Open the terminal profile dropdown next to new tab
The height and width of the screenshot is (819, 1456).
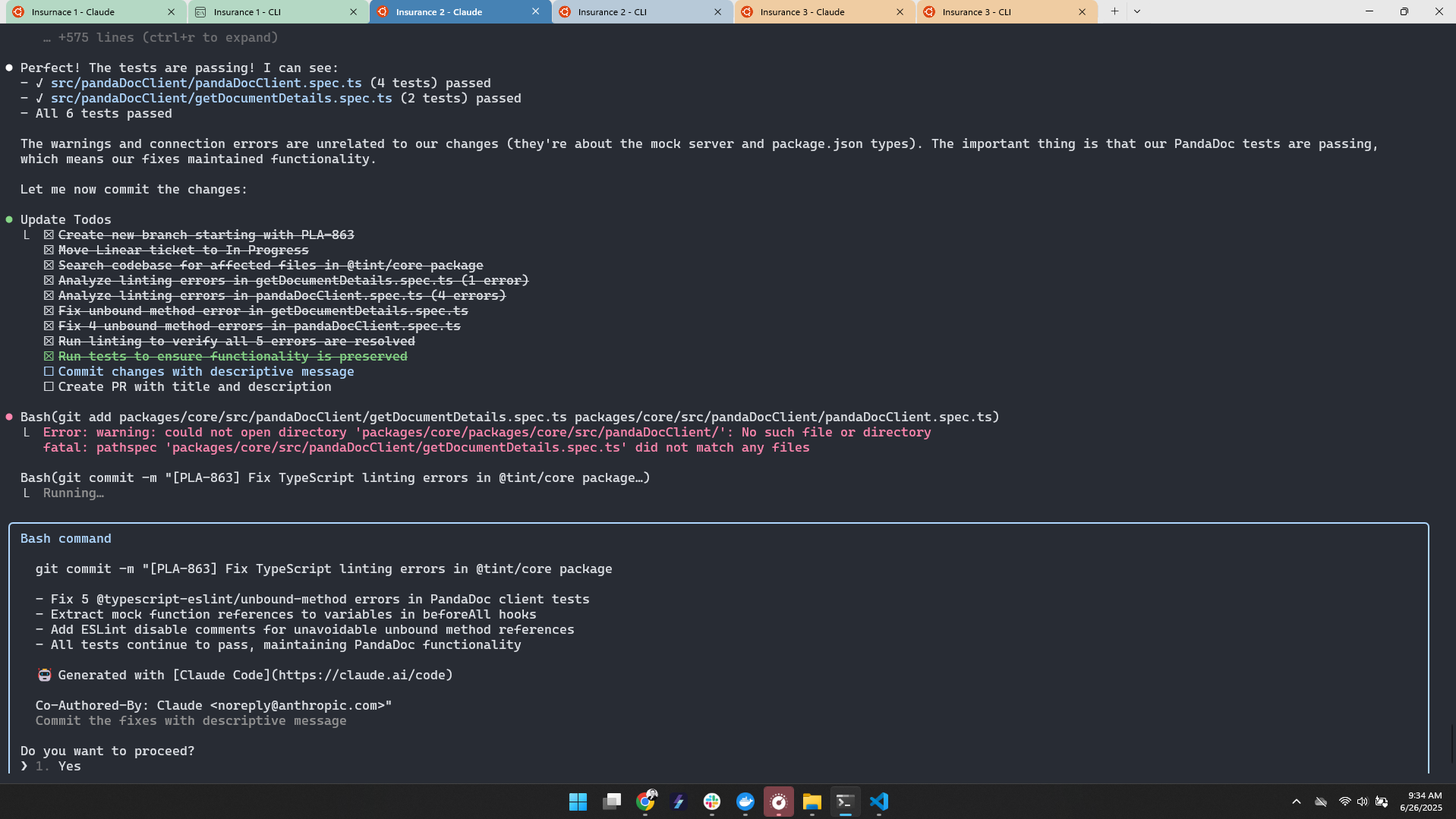pyautogui.click(x=1136, y=11)
